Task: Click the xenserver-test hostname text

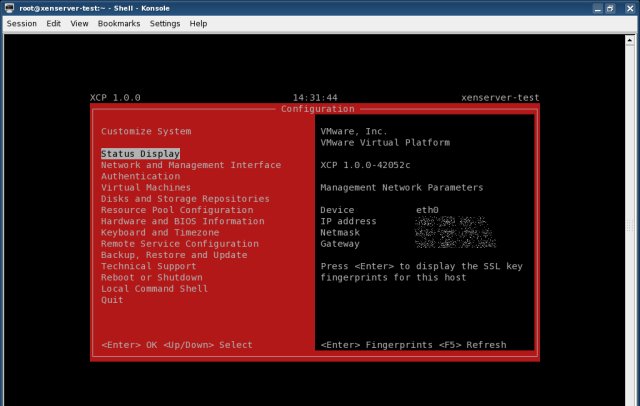Action: tap(500, 98)
